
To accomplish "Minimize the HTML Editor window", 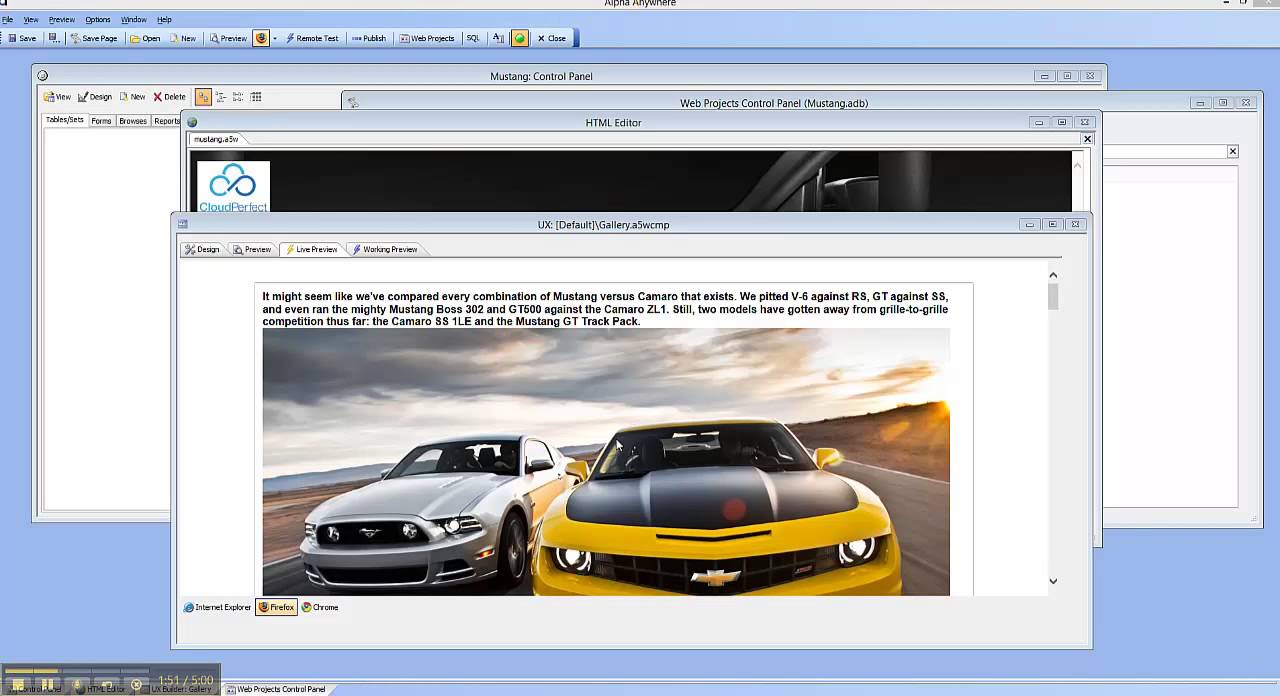I will coord(1039,123).
